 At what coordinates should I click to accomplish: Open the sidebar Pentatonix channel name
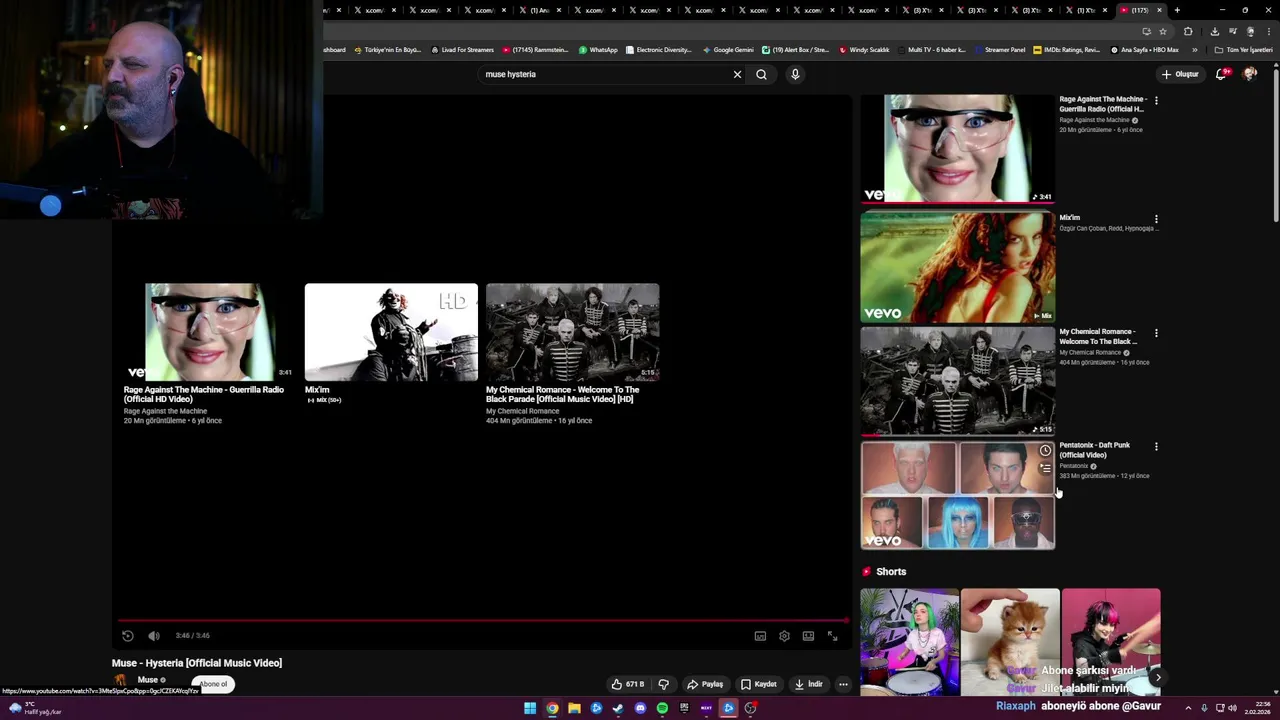point(1073,466)
